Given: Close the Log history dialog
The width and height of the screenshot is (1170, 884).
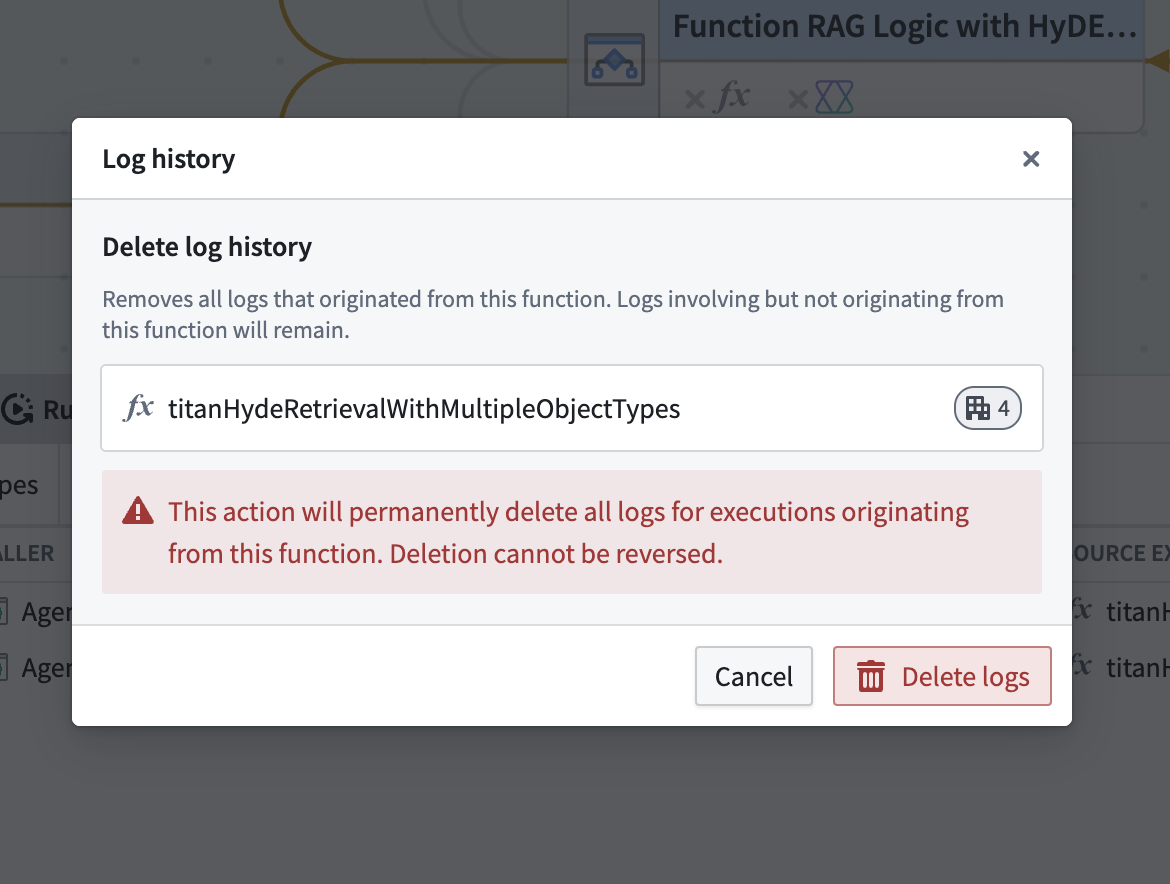Looking at the screenshot, I should 1030,159.
